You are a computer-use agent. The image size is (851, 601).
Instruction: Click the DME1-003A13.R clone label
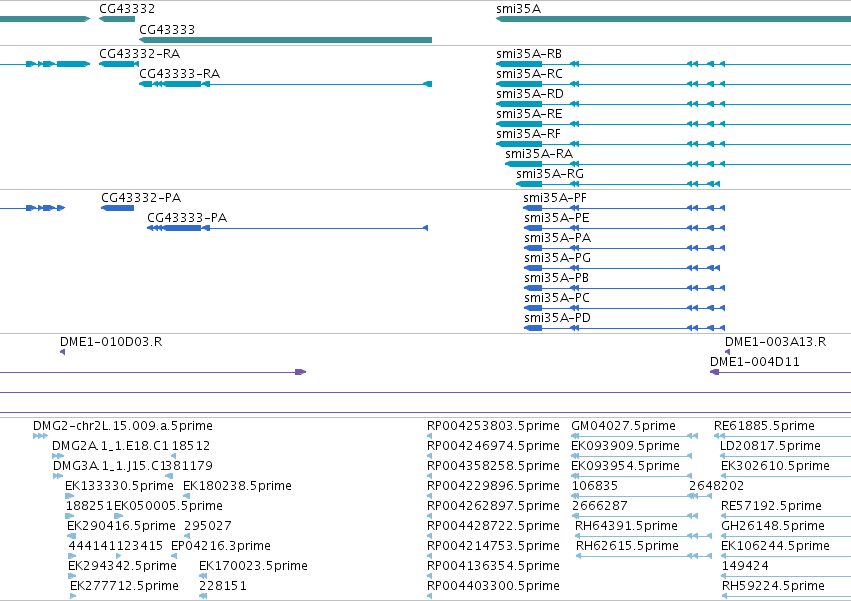click(776, 342)
